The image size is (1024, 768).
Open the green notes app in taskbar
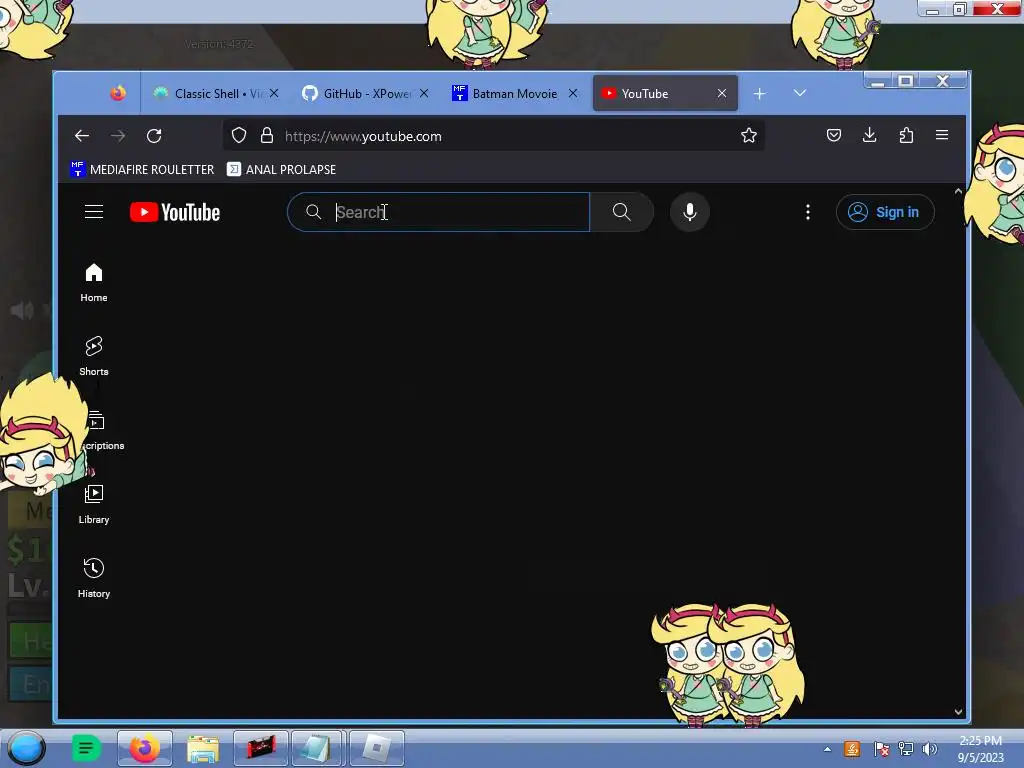point(86,748)
